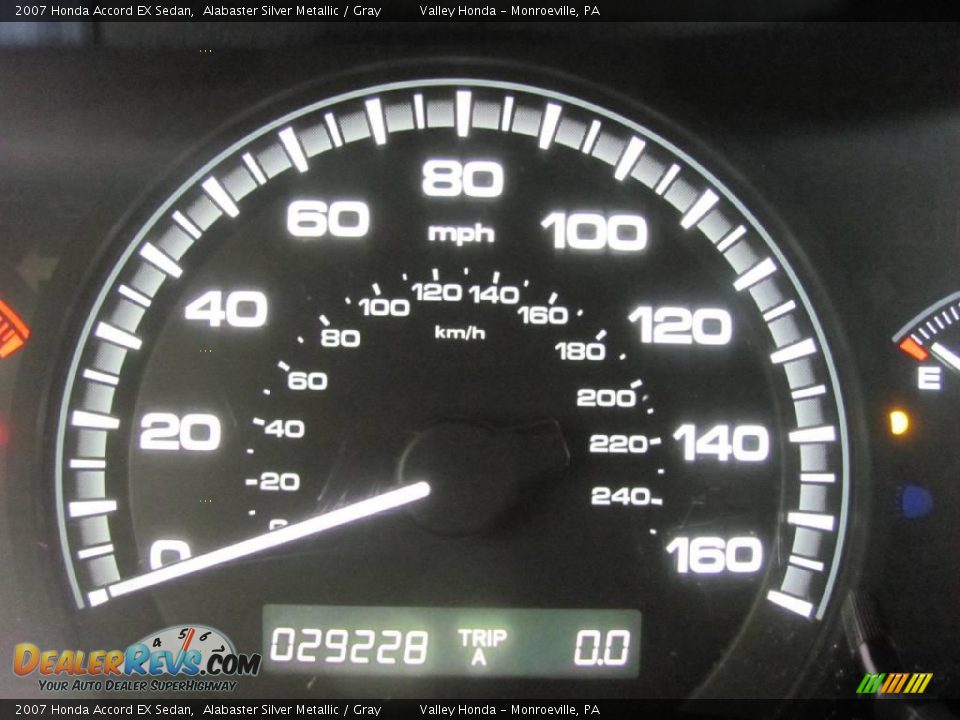Click the 80 km/h marking

tap(340, 337)
